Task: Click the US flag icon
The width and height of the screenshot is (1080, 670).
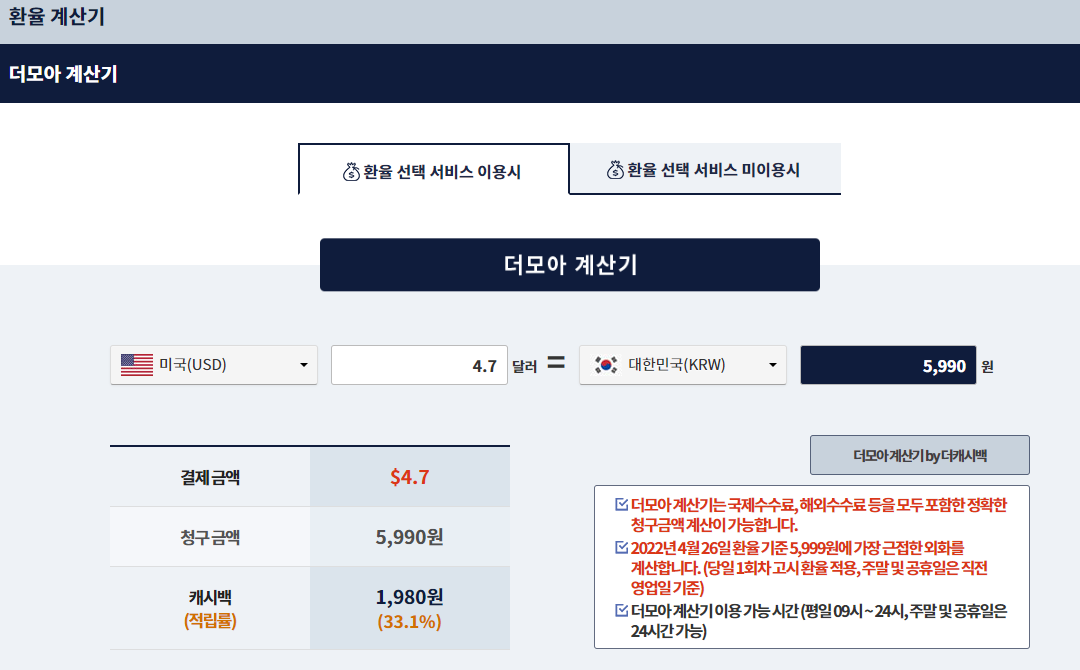Action: tap(137, 365)
